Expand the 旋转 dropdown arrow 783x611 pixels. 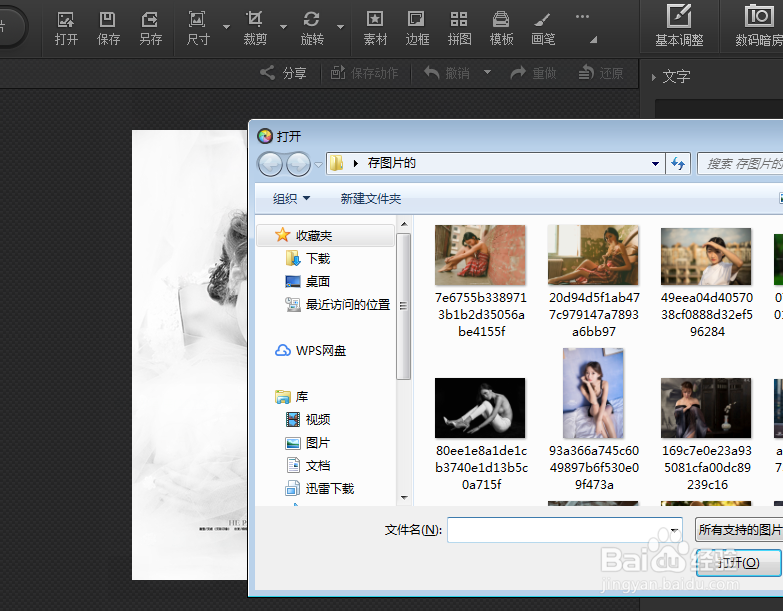341,27
